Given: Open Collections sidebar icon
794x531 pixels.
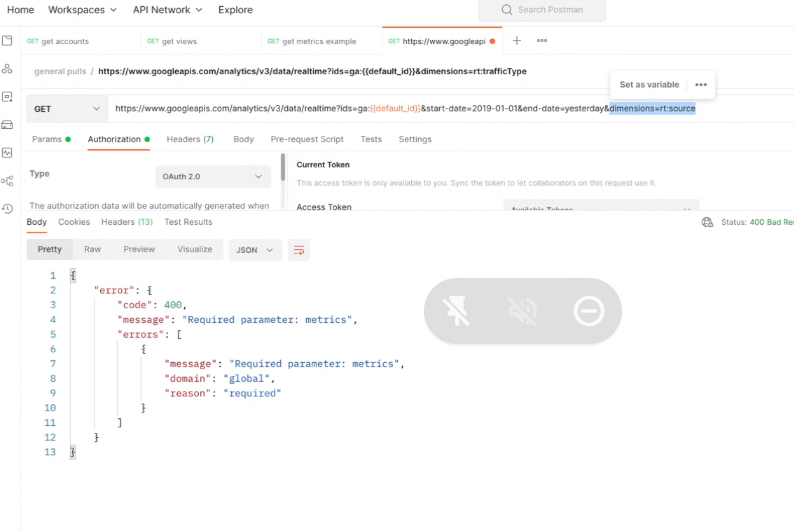Looking at the screenshot, I should coord(7,40).
